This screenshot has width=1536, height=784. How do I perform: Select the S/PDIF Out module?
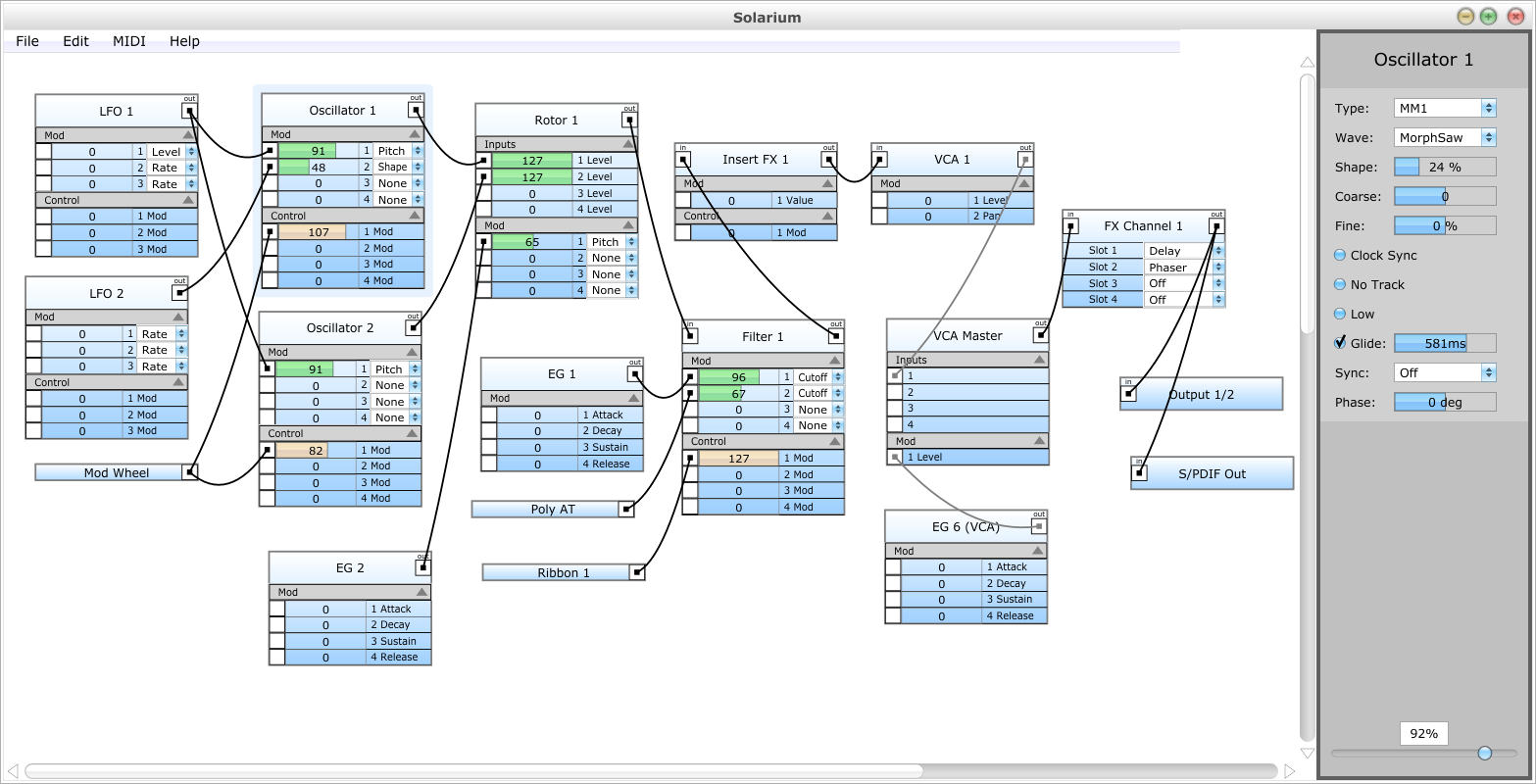coord(1212,473)
